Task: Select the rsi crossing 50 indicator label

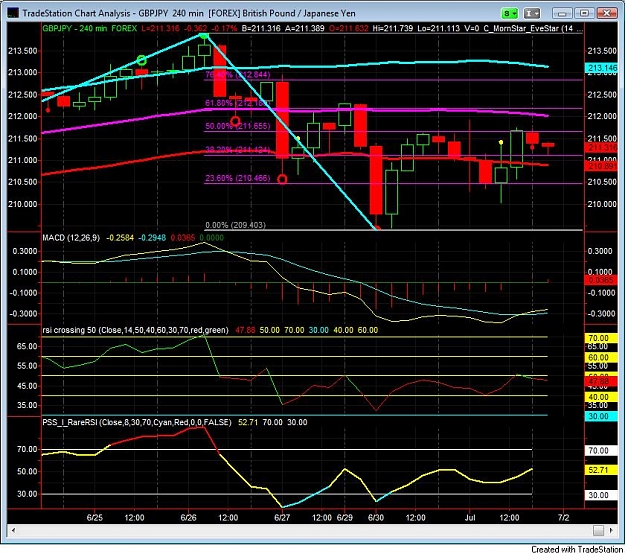Action: coord(135,330)
